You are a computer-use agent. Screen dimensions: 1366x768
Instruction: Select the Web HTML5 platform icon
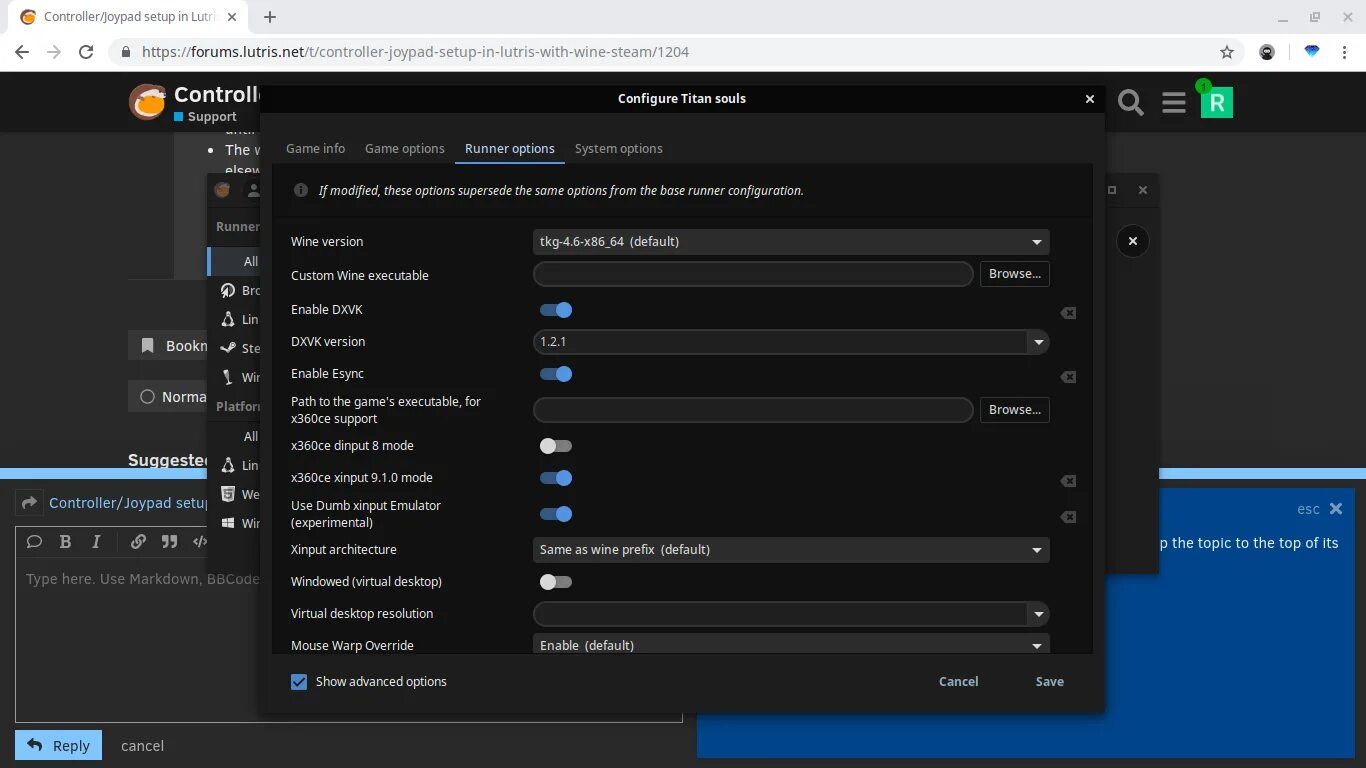tap(228, 494)
